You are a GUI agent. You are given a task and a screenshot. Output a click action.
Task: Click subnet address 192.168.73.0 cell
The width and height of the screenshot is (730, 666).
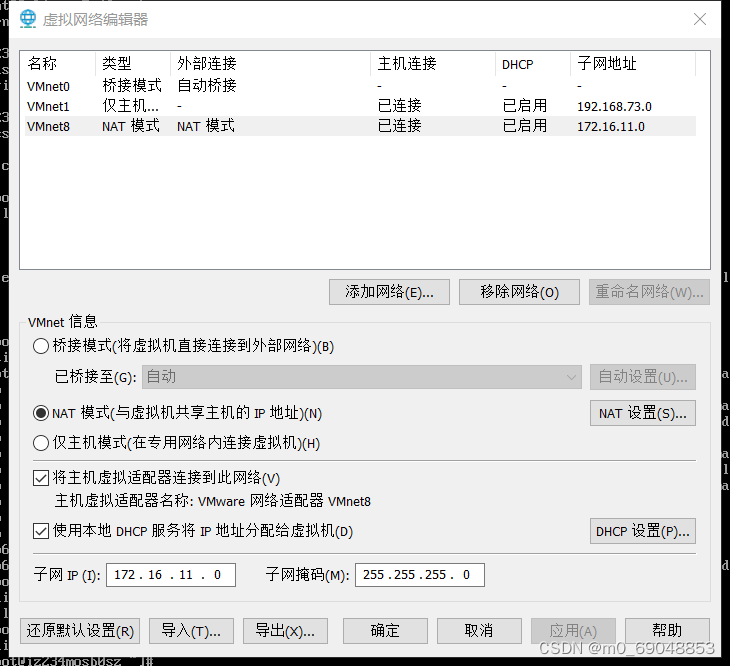(615, 107)
